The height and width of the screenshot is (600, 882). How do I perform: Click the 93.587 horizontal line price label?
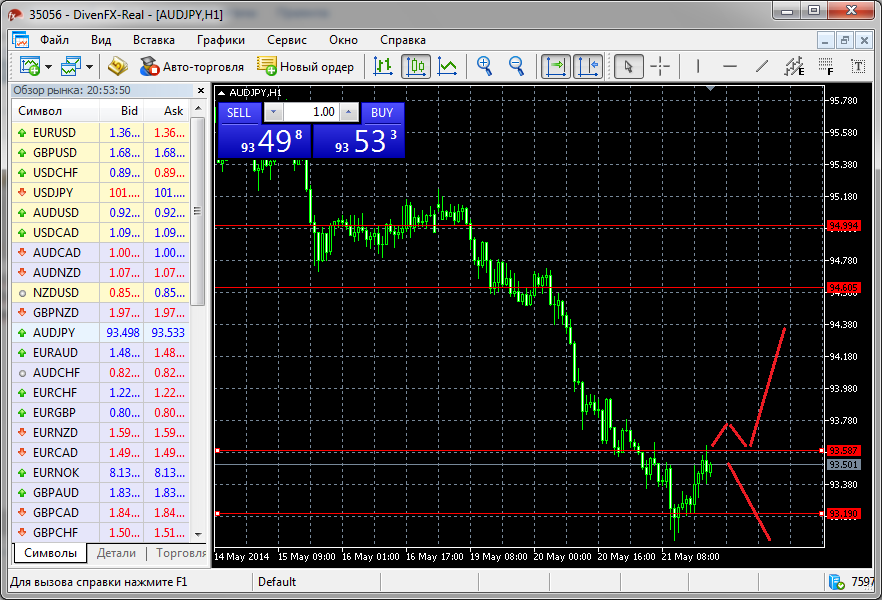pos(843,451)
